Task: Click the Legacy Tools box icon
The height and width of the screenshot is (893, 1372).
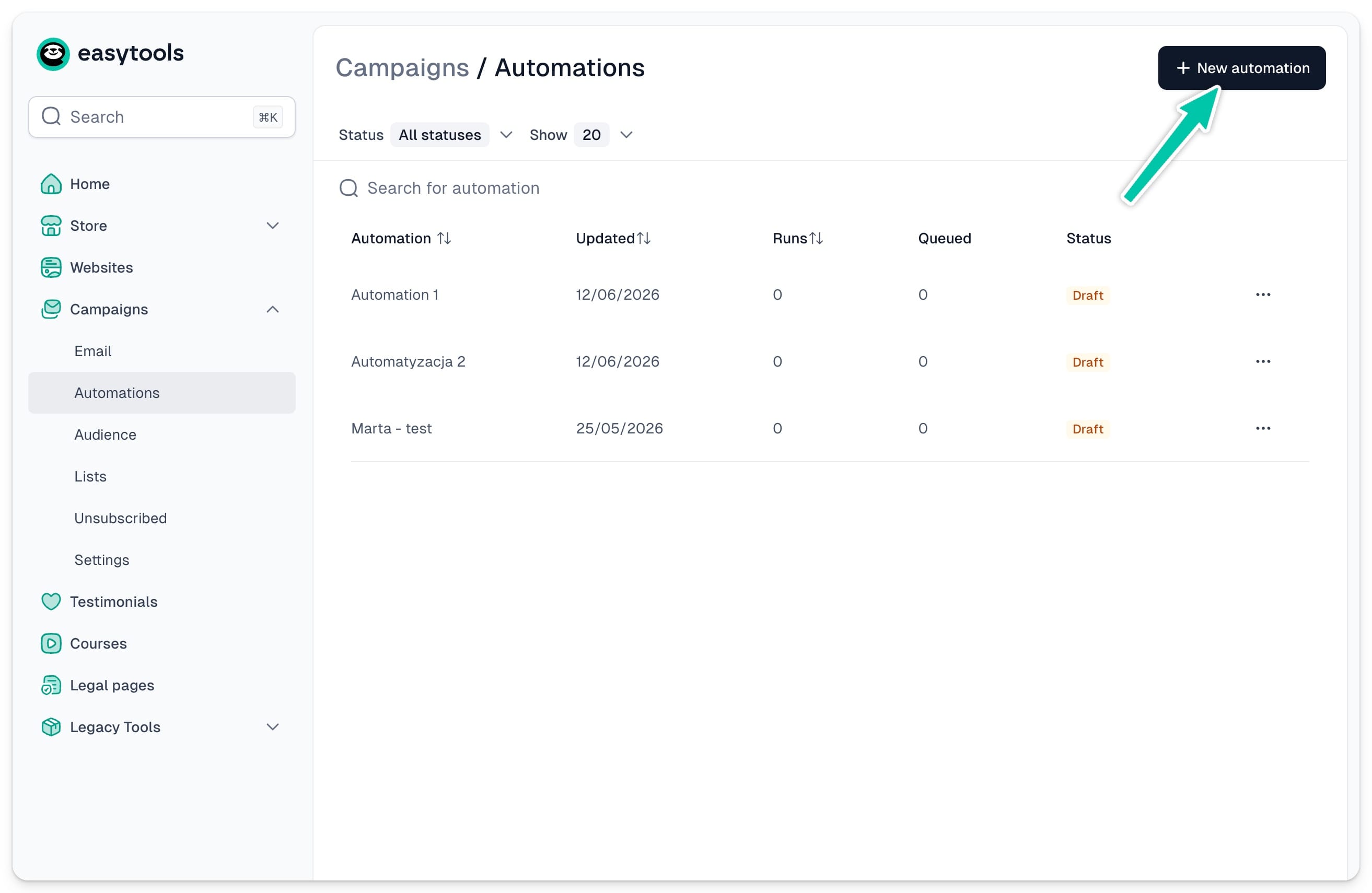Action: pos(51,727)
